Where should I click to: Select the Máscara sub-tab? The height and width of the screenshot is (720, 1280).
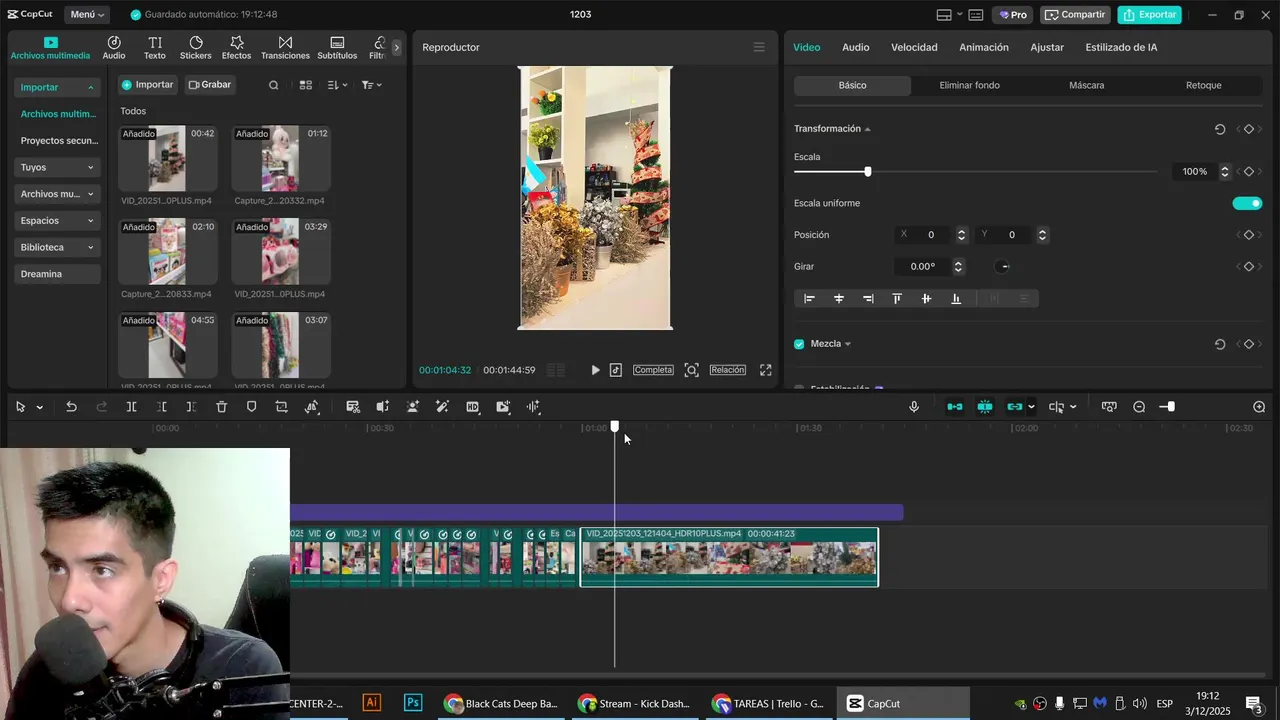(x=1086, y=85)
